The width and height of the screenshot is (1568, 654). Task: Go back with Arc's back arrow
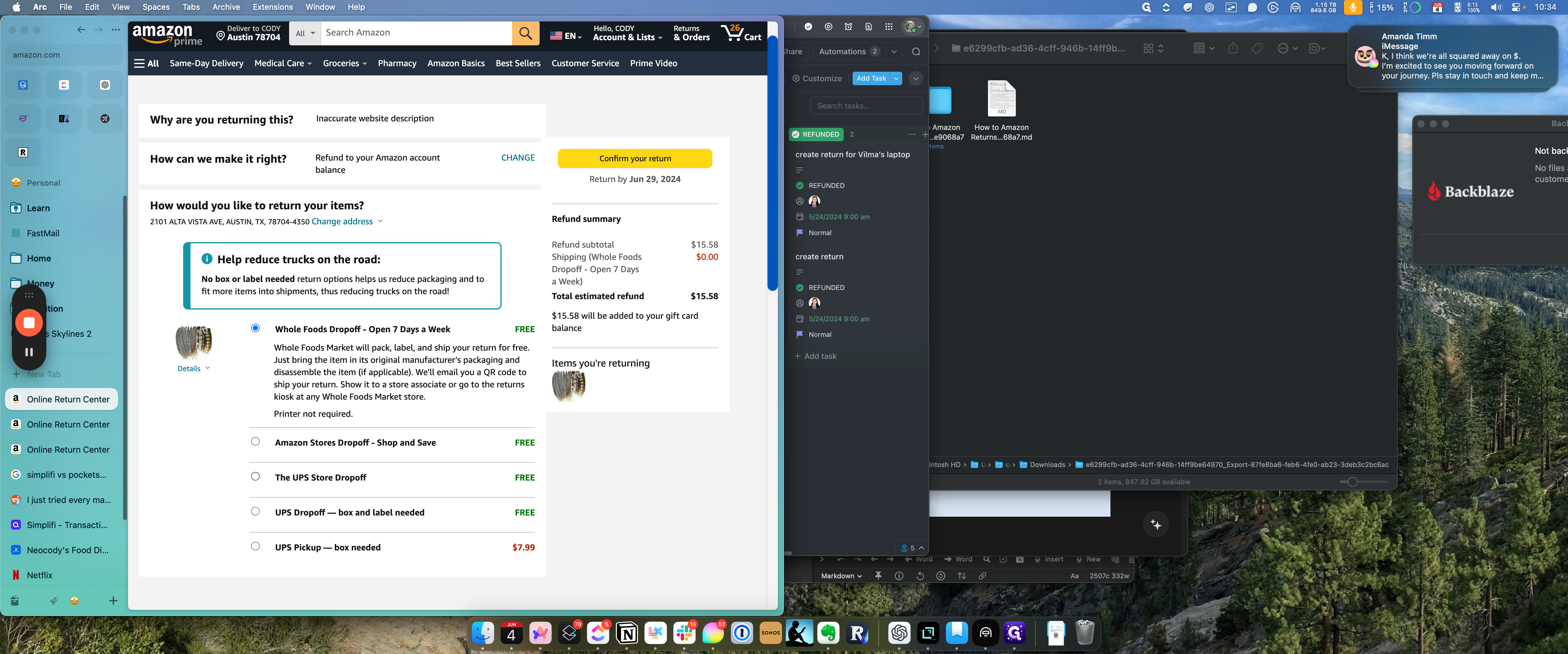(x=81, y=29)
